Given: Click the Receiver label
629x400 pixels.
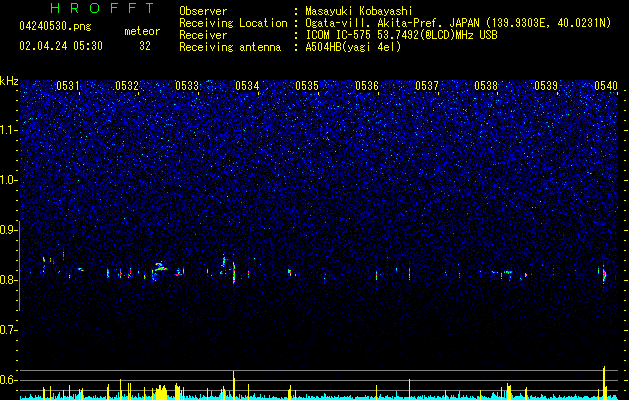Looking at the screenshot, I should (203, 35).
